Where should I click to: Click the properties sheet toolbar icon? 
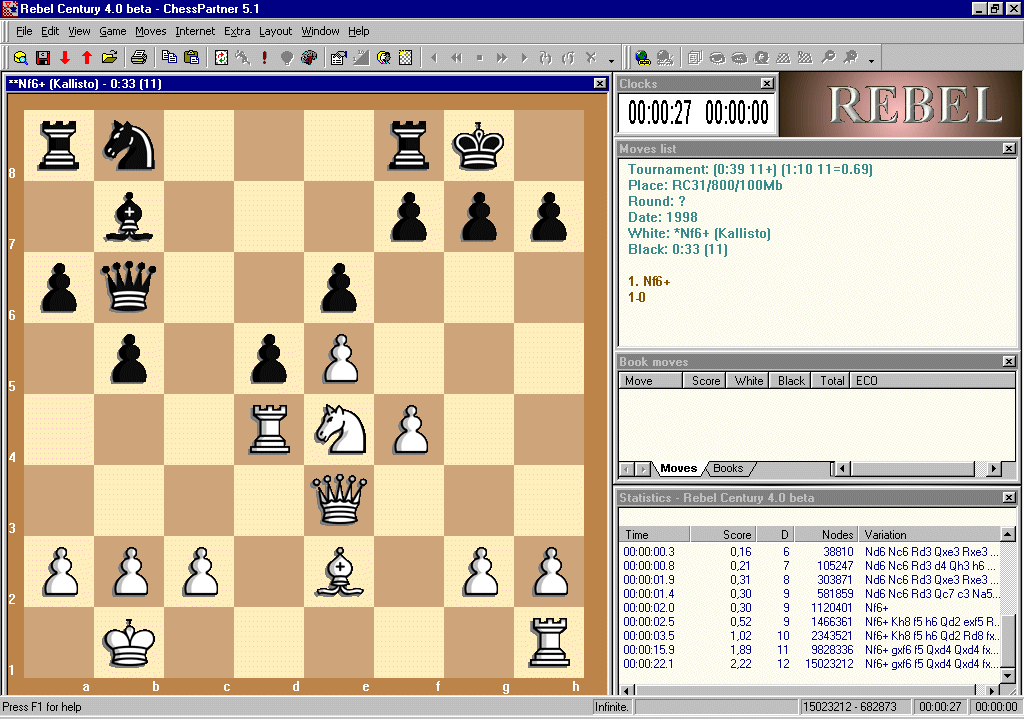pyautogui.click(x=338, y=58)
